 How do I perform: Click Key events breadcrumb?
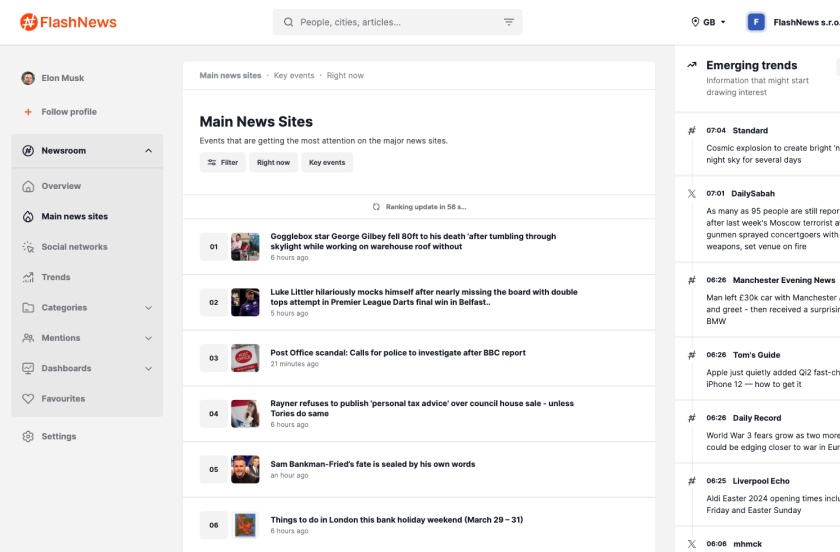pos(294,76)
